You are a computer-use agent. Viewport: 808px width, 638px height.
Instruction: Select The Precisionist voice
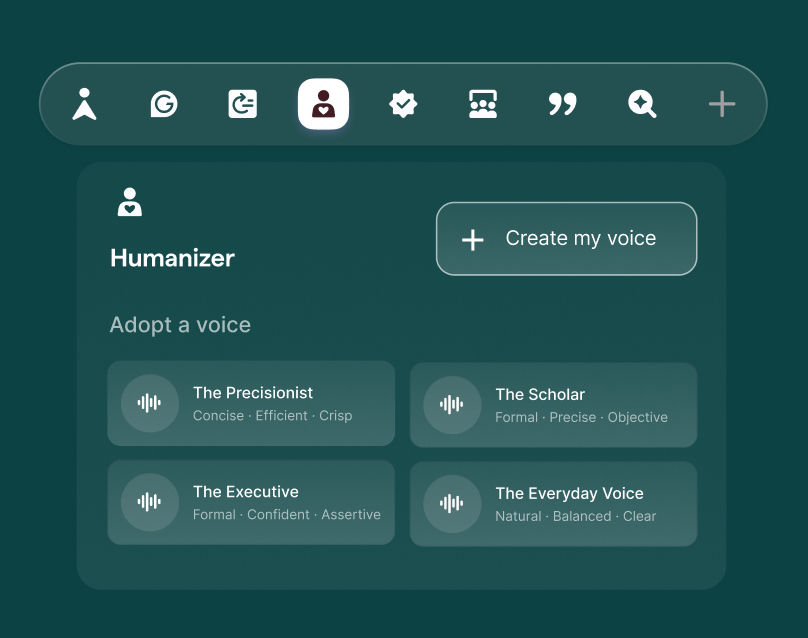point(250,404)
